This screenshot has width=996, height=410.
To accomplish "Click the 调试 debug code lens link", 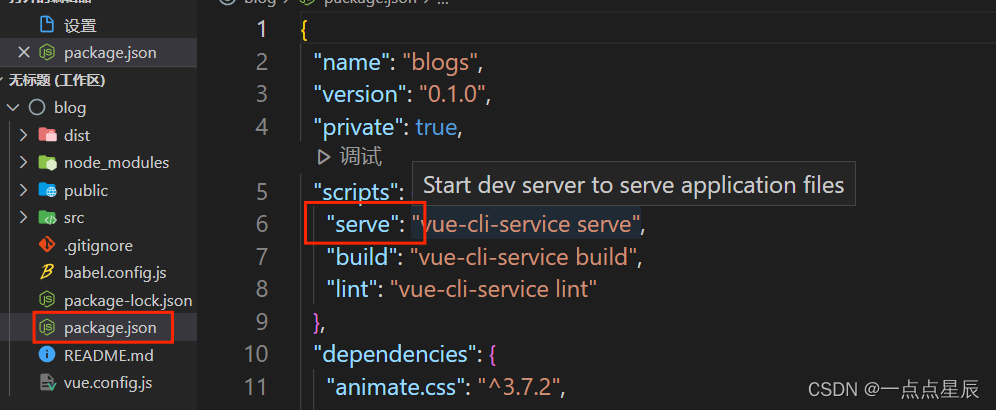I will click(x=361, y=156).
